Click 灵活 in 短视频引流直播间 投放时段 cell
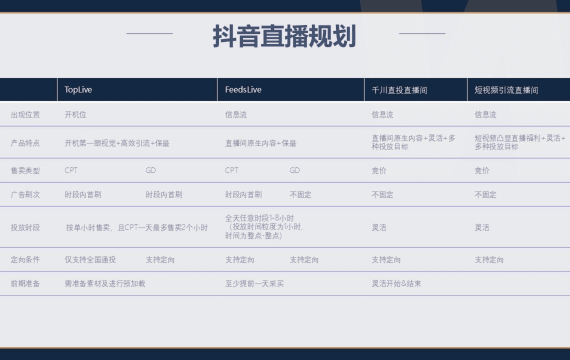This screenshot has height=360, width=570. click(x=482, y=228)
